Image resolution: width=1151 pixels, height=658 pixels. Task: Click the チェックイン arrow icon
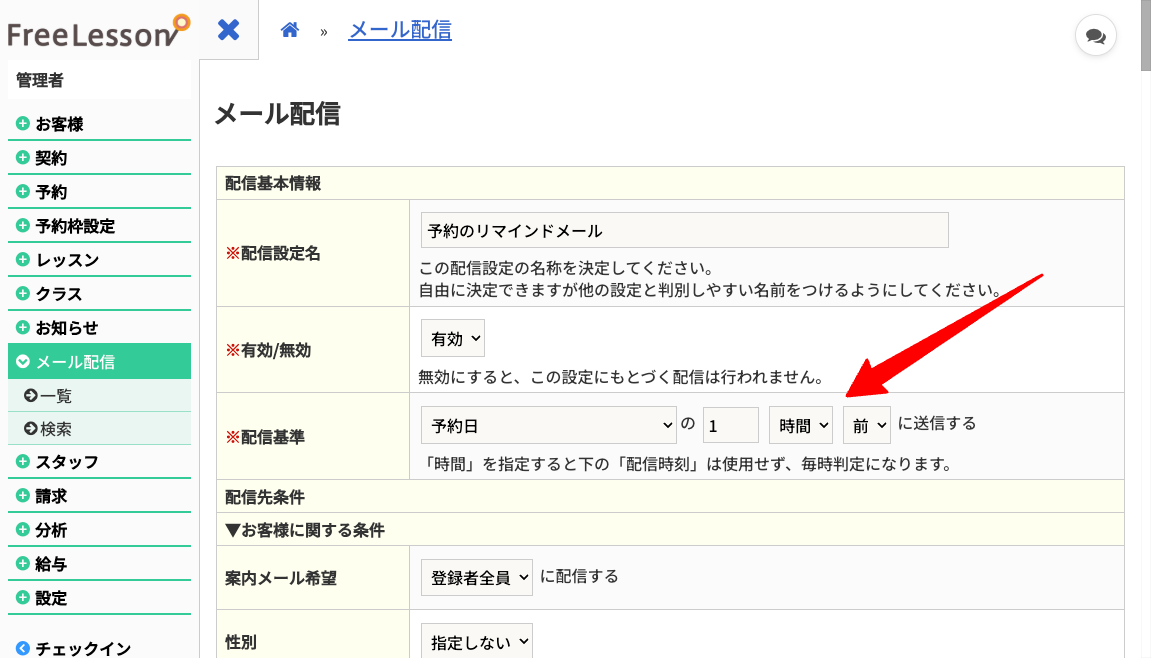[x=23, y=648]
